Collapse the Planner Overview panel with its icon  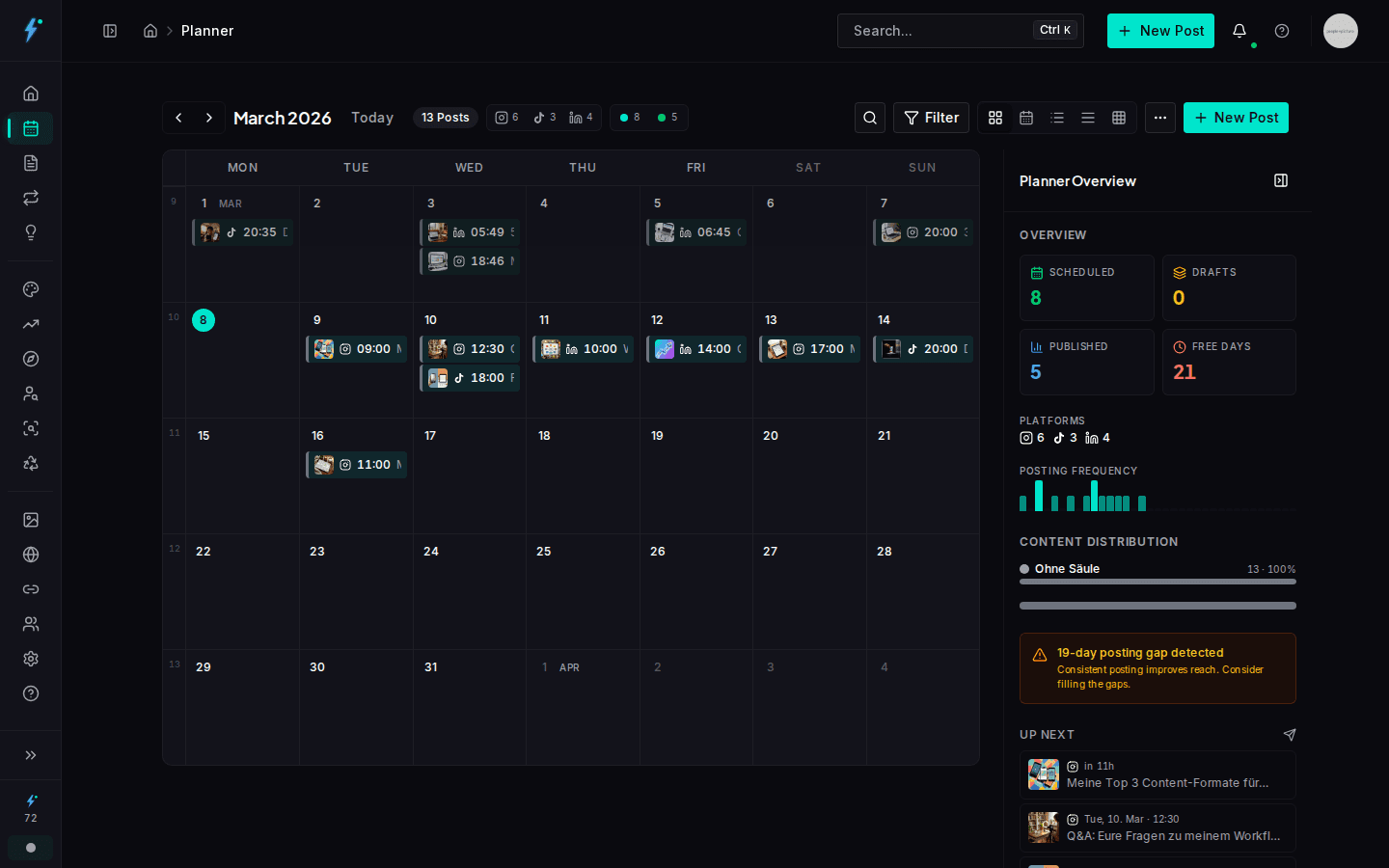(1281, 180)
